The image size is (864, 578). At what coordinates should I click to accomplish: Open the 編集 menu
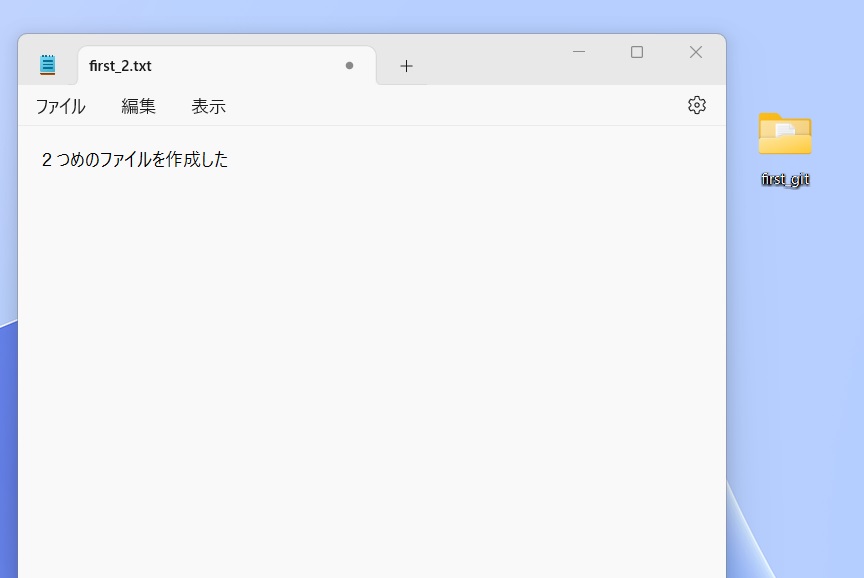(x=138, y=106)
